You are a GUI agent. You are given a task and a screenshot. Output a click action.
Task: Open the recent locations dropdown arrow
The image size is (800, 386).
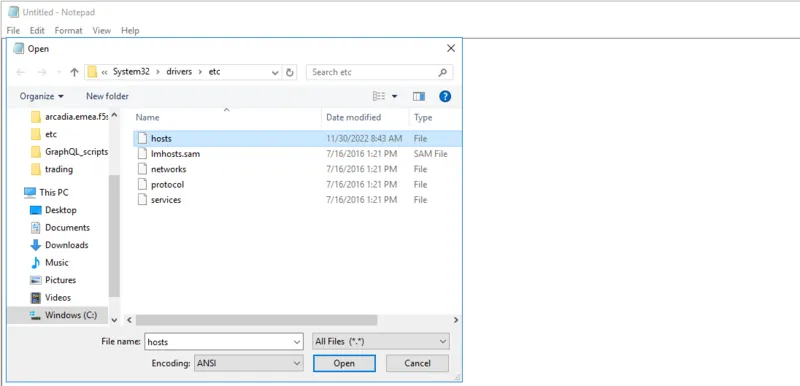[59, 72]
